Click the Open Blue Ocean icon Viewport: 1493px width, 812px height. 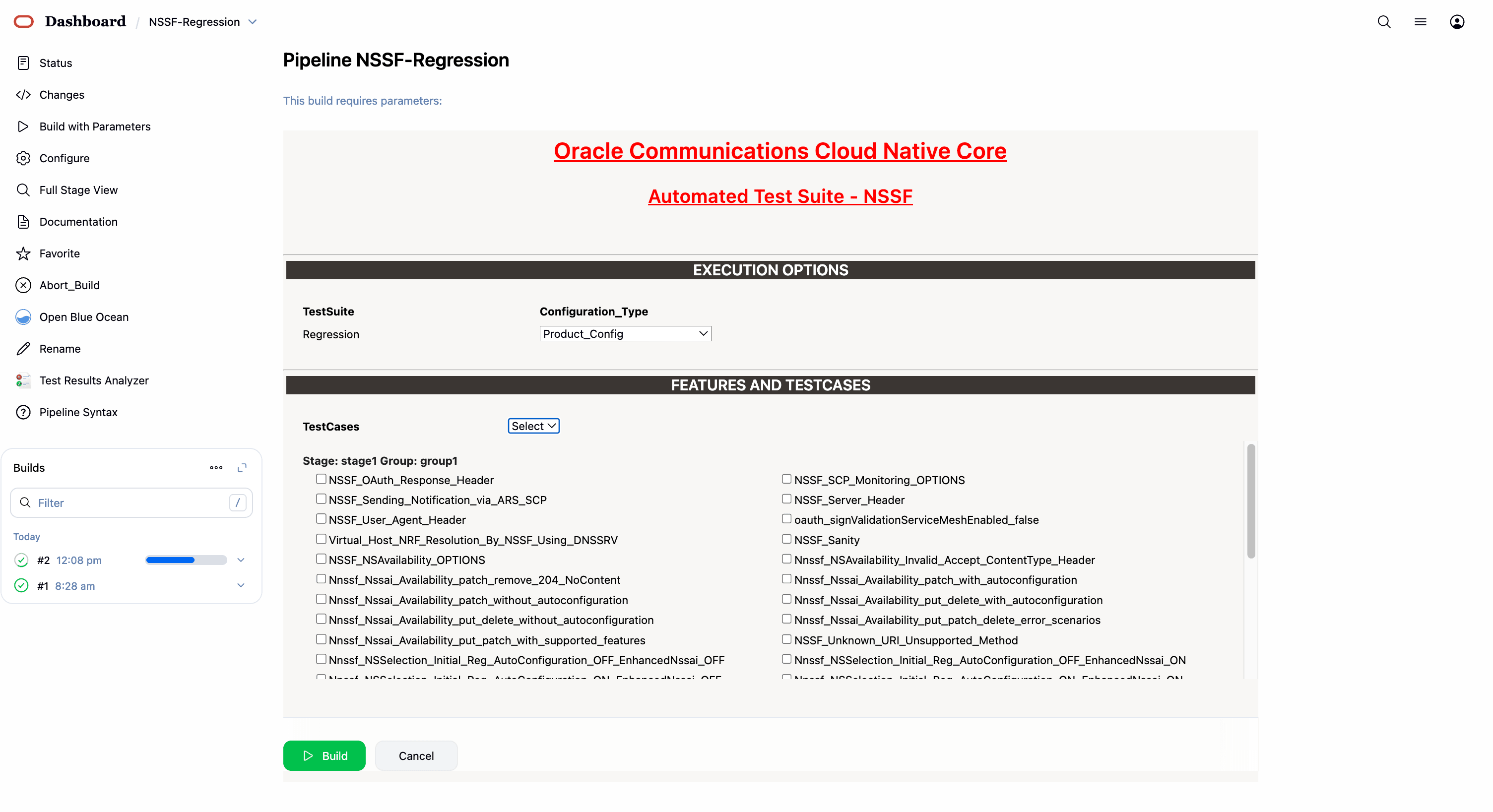coord(23,317)
